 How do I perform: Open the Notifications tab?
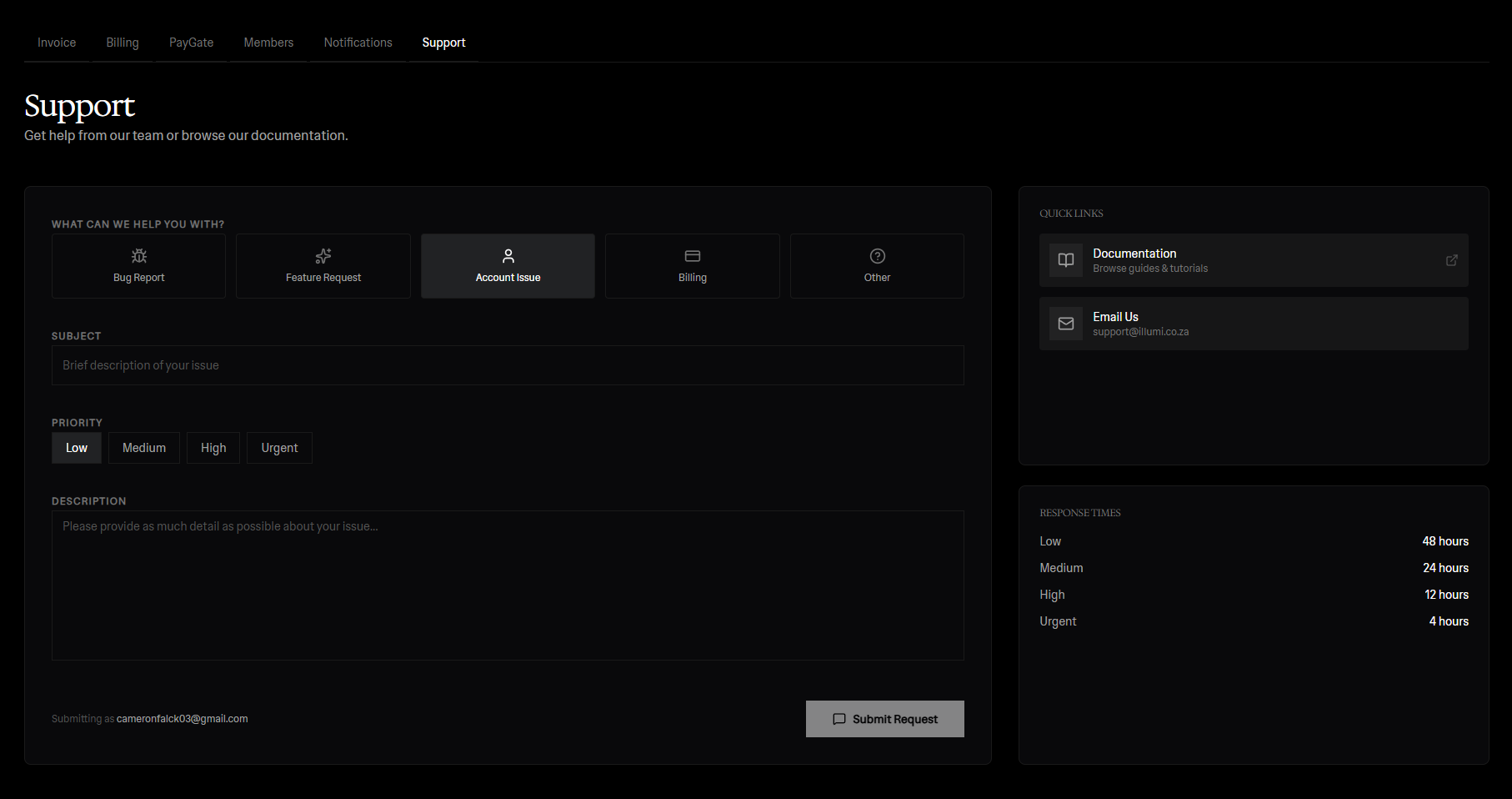coord(358,43)
